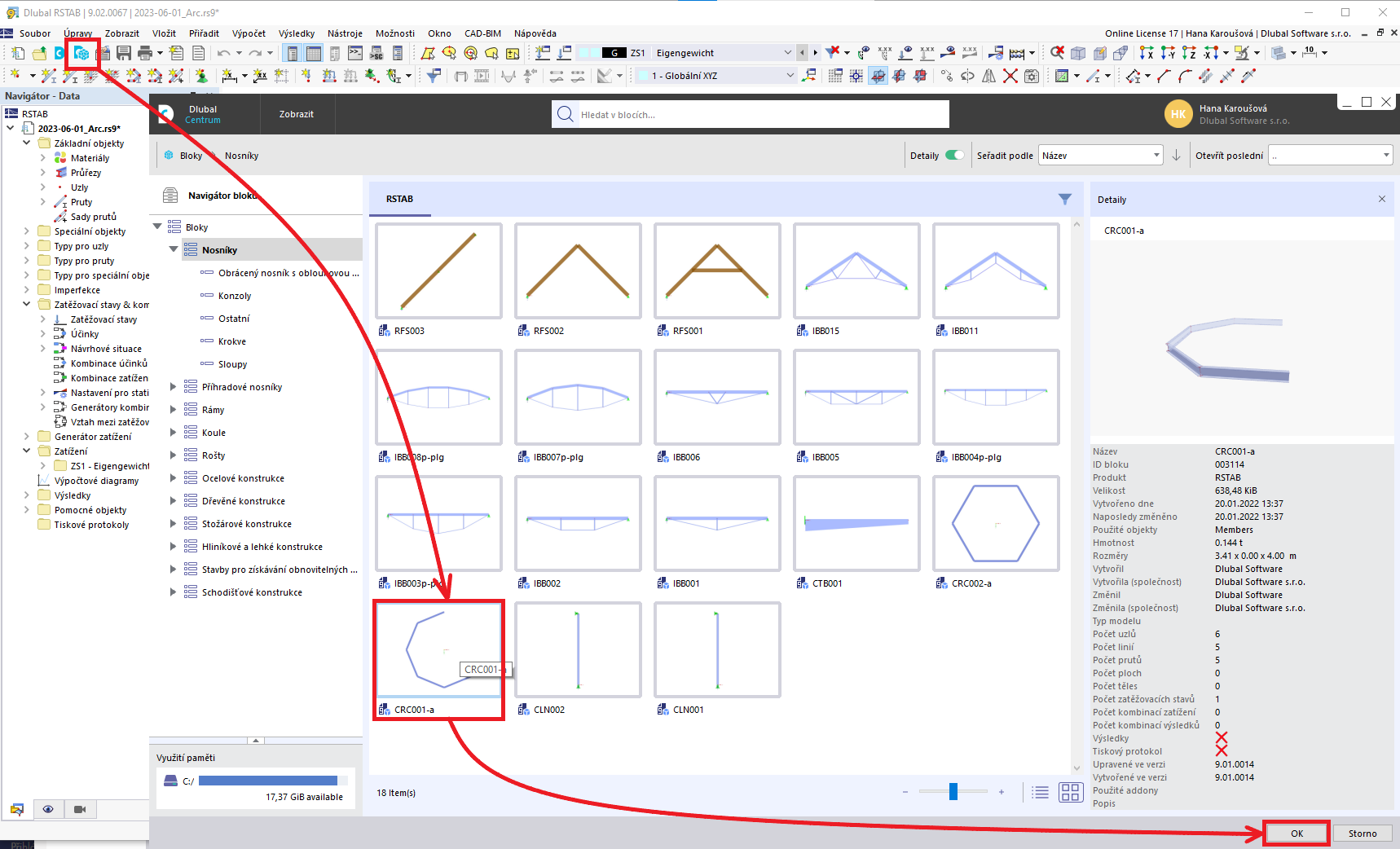Click the Bloky breadcrumb
Image resolution: width=1400 pixels, height=849 pixels.
[x=191, y=156]
